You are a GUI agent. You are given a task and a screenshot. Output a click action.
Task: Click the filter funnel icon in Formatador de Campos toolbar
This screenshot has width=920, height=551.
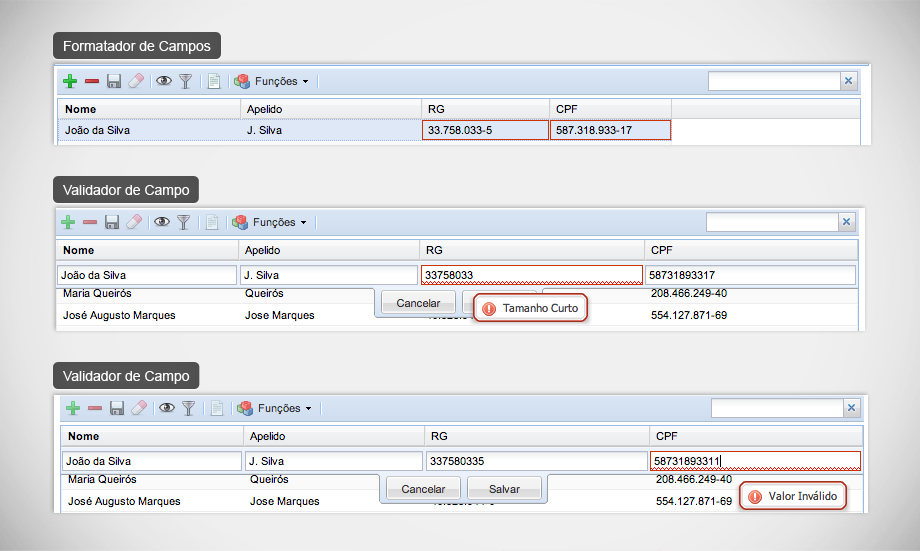[185, 81]
